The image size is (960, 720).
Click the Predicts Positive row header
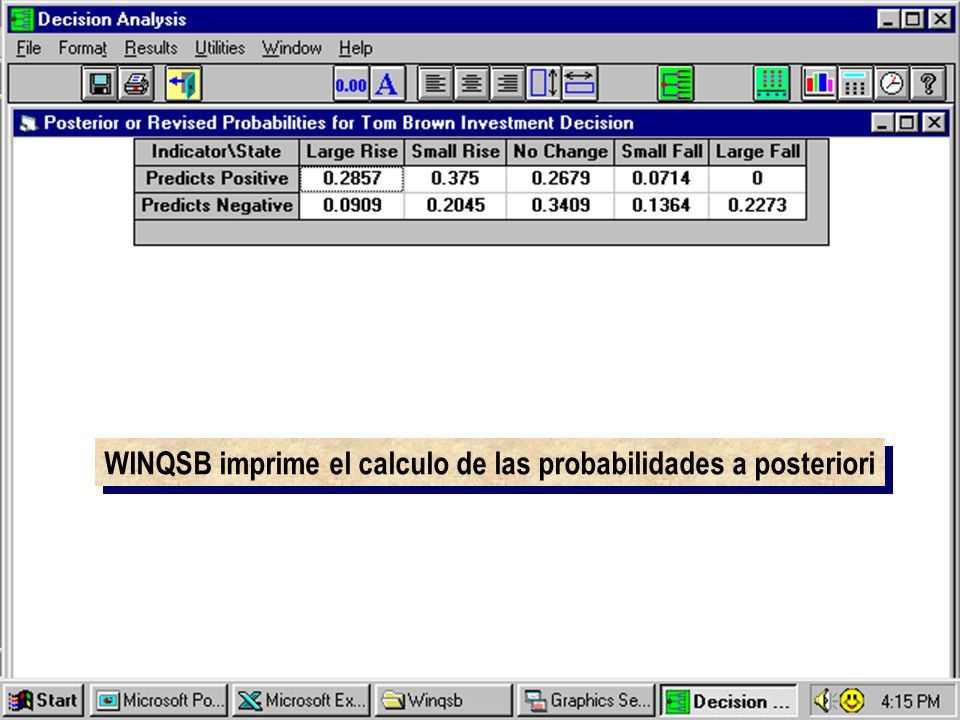click(x=217, y=179)
